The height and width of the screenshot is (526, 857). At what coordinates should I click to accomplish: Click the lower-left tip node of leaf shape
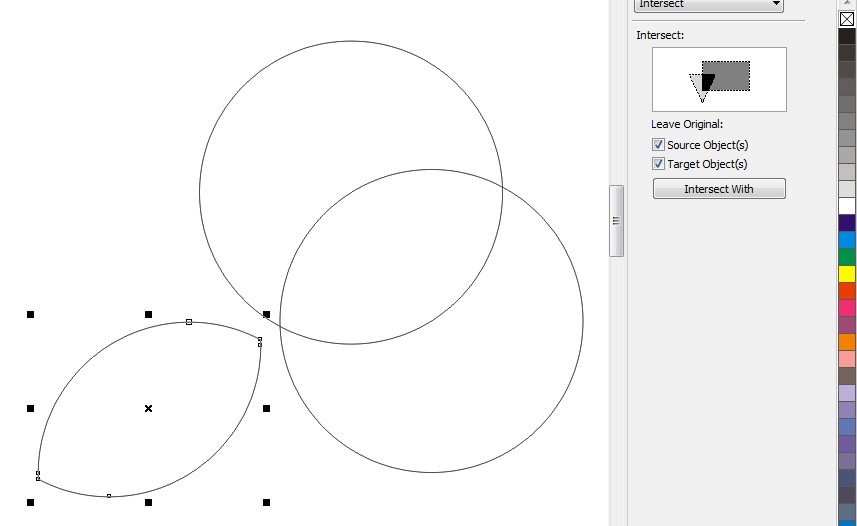pos(38,476)
